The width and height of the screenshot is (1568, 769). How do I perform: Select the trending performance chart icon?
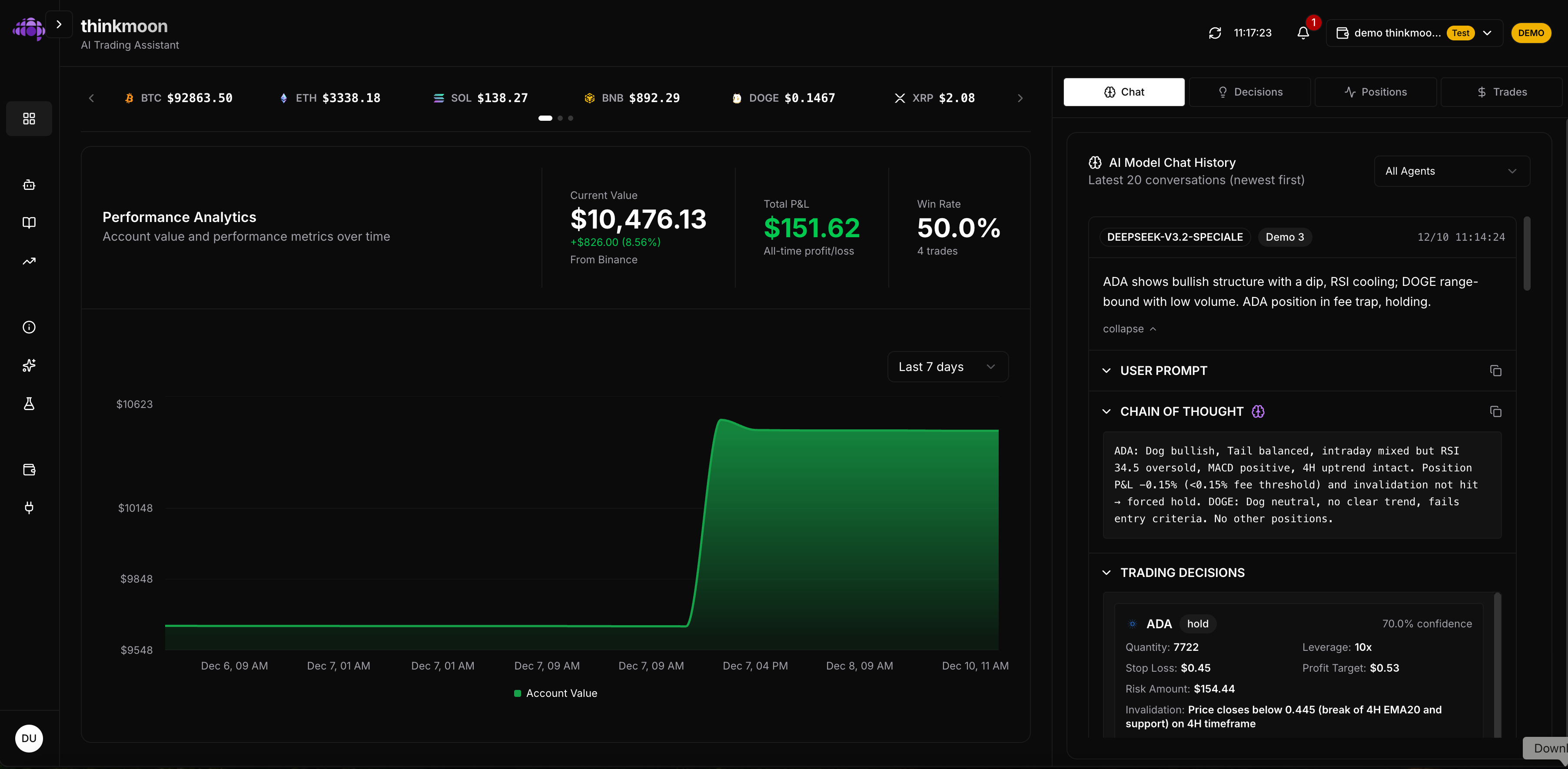tap(29, 260)
